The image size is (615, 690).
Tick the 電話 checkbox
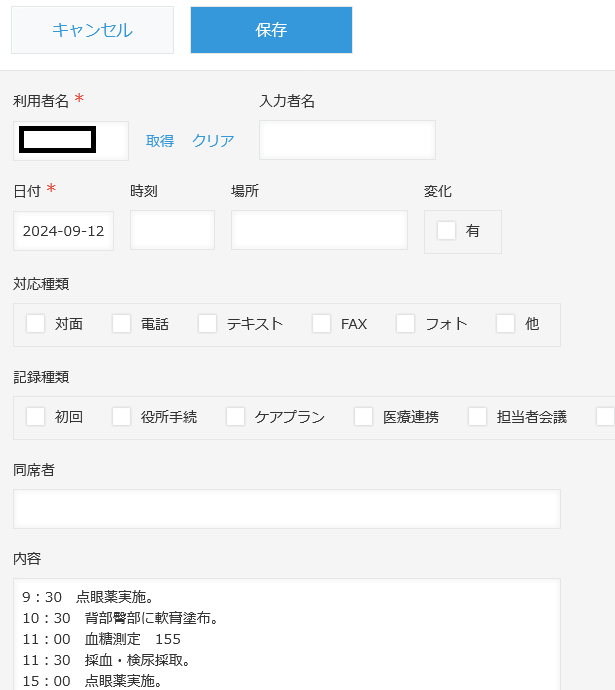tap(122, 324)
